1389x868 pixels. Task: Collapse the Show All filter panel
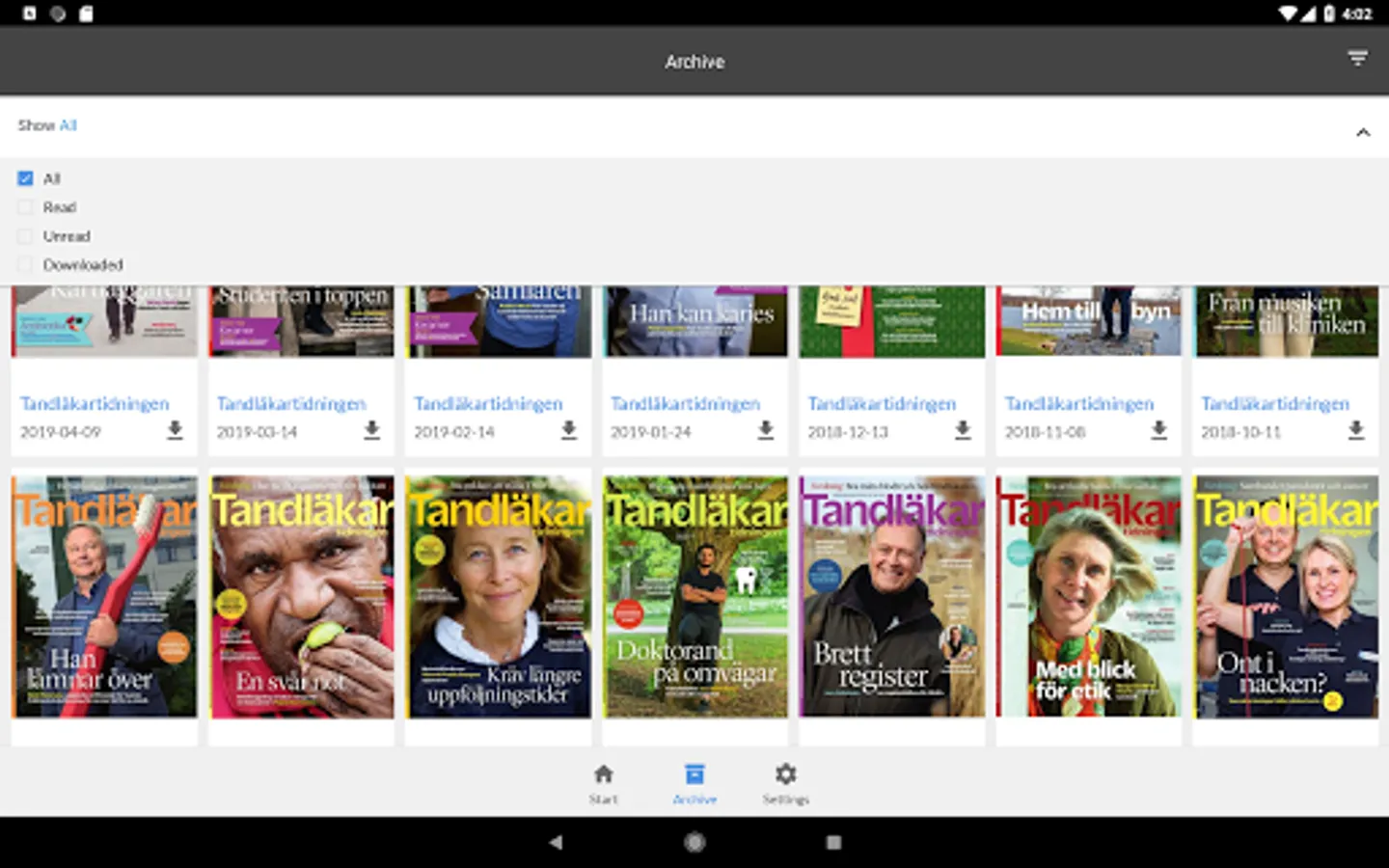click(1363, 132)
